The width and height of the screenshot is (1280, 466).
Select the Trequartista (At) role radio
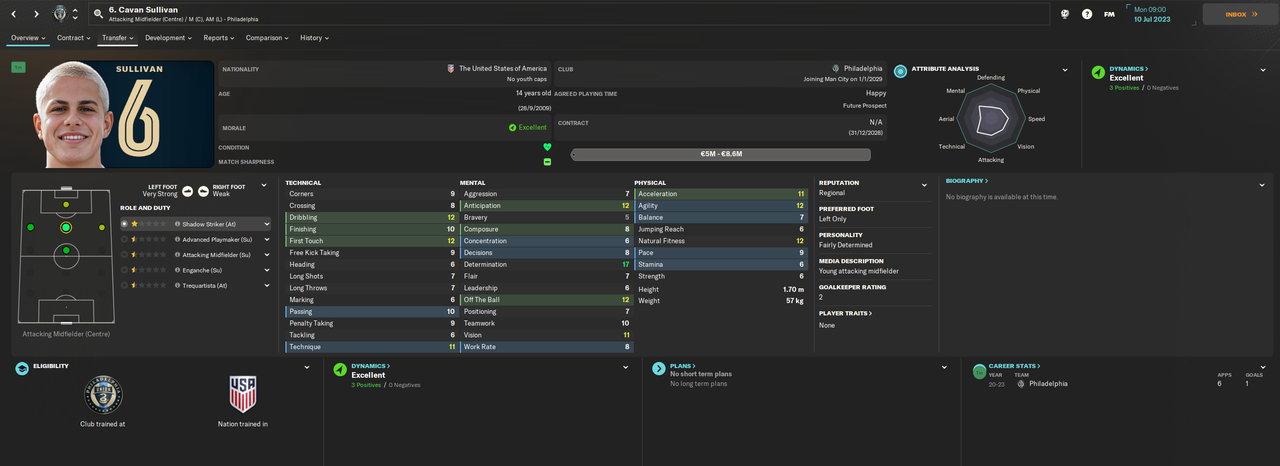coord(125,285)
